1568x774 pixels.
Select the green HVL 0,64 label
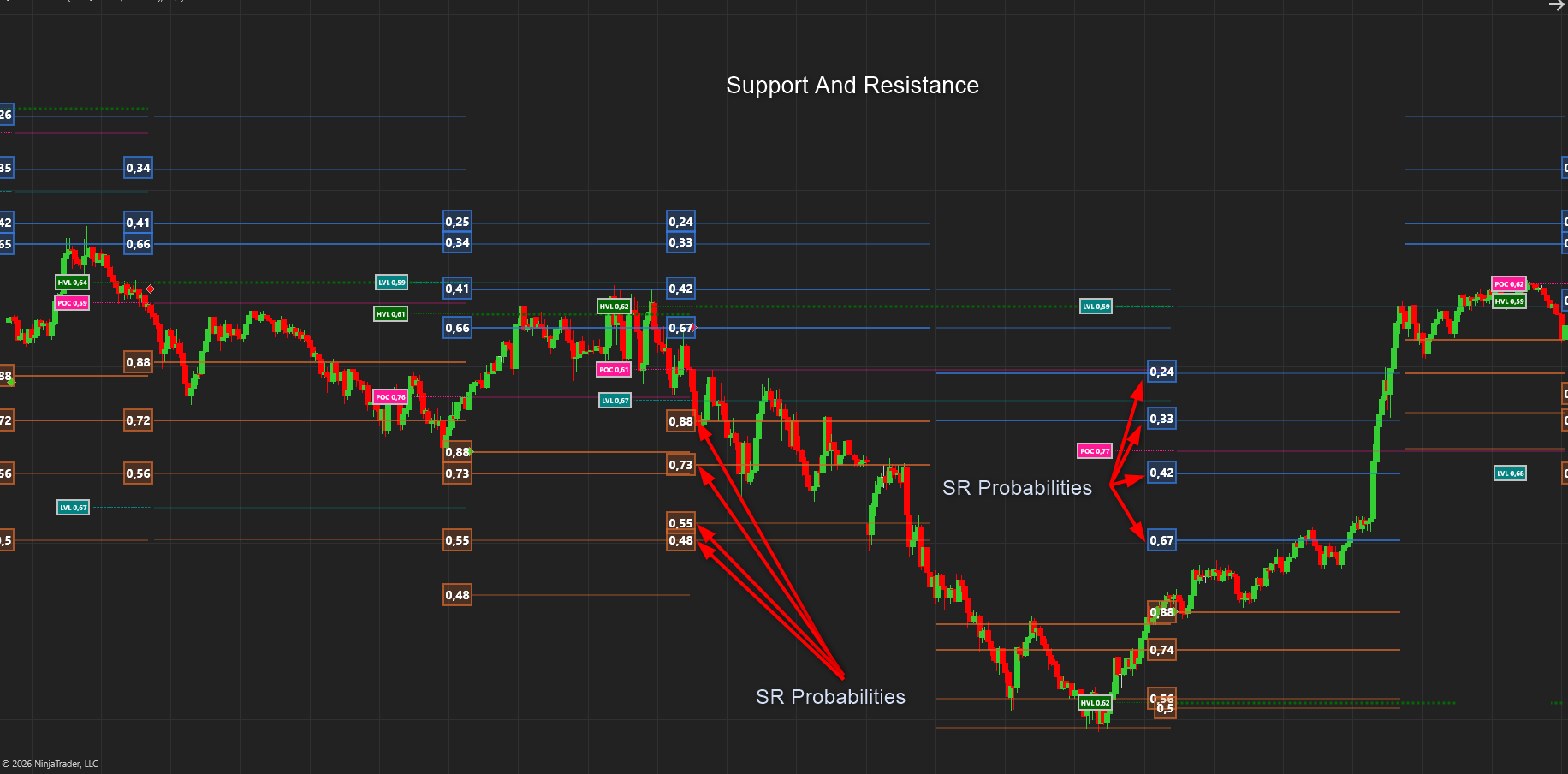(x=72, y=283)
